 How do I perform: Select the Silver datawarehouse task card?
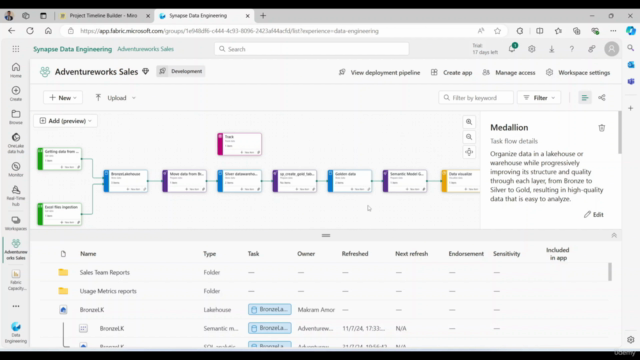pyautogui.click(x=240, y=181)
